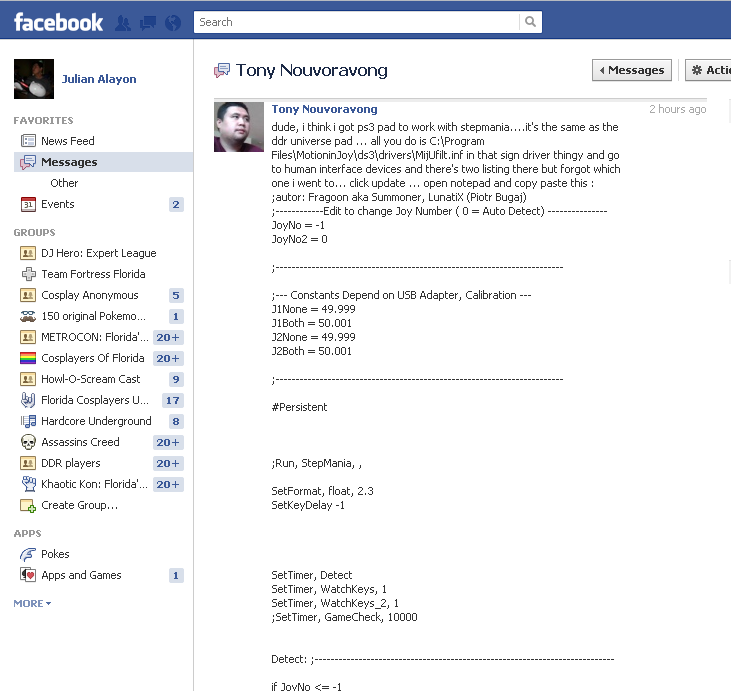731x691 pixels.
Task: Click the 'SetKeyDelay -1' line
Action: (x=308, y=505)
